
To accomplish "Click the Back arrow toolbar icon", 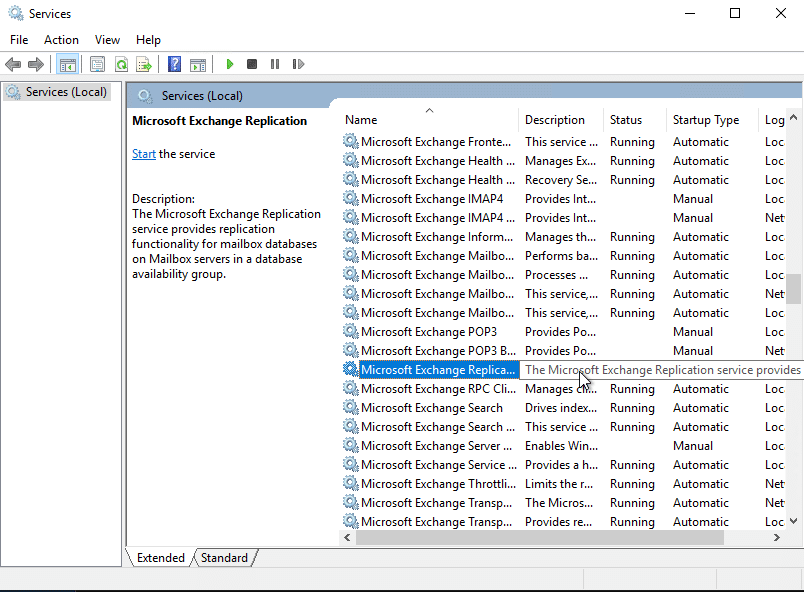I will click(13, 65).
